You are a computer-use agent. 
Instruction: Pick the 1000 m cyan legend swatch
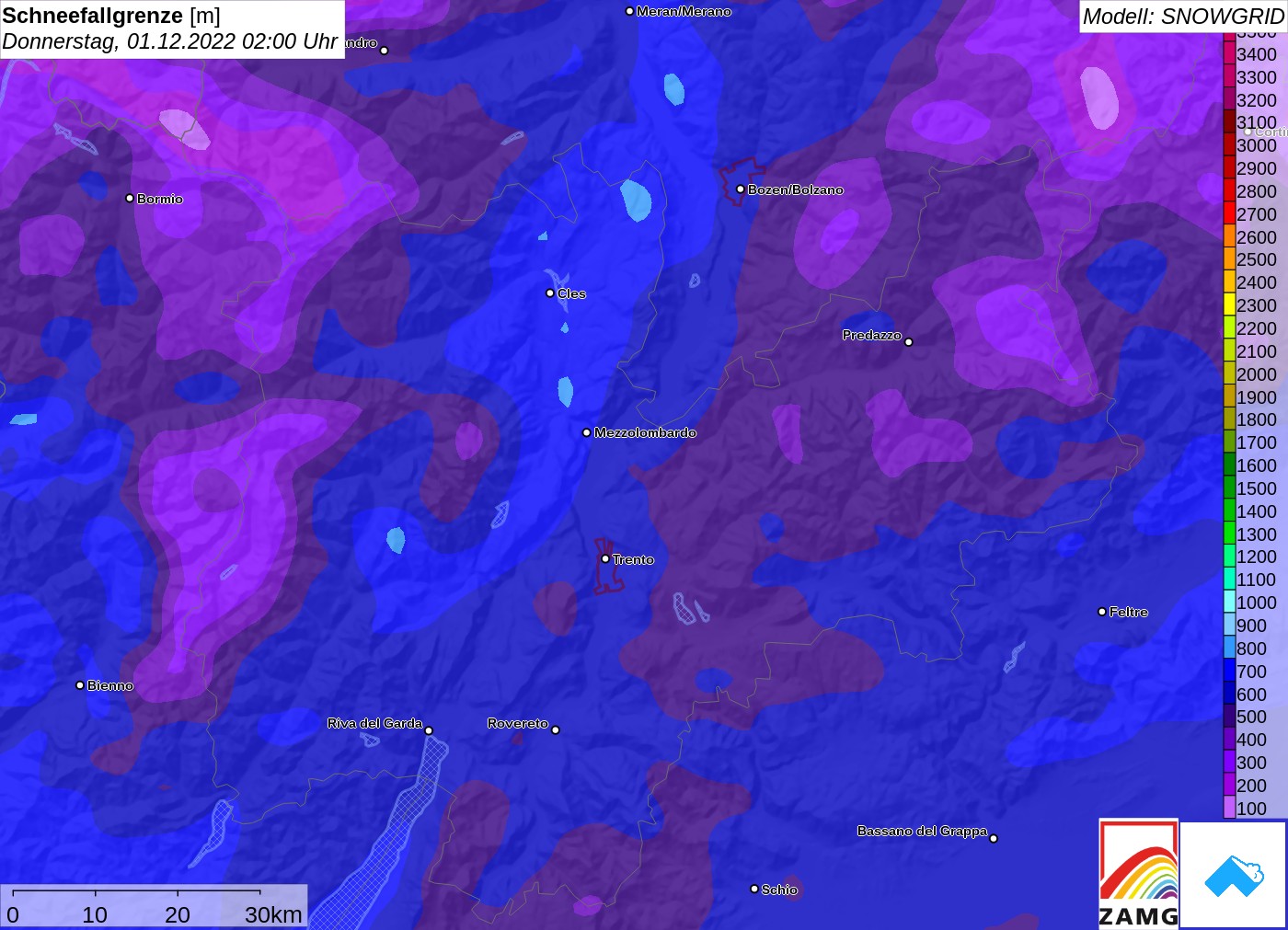(1229, 603)
